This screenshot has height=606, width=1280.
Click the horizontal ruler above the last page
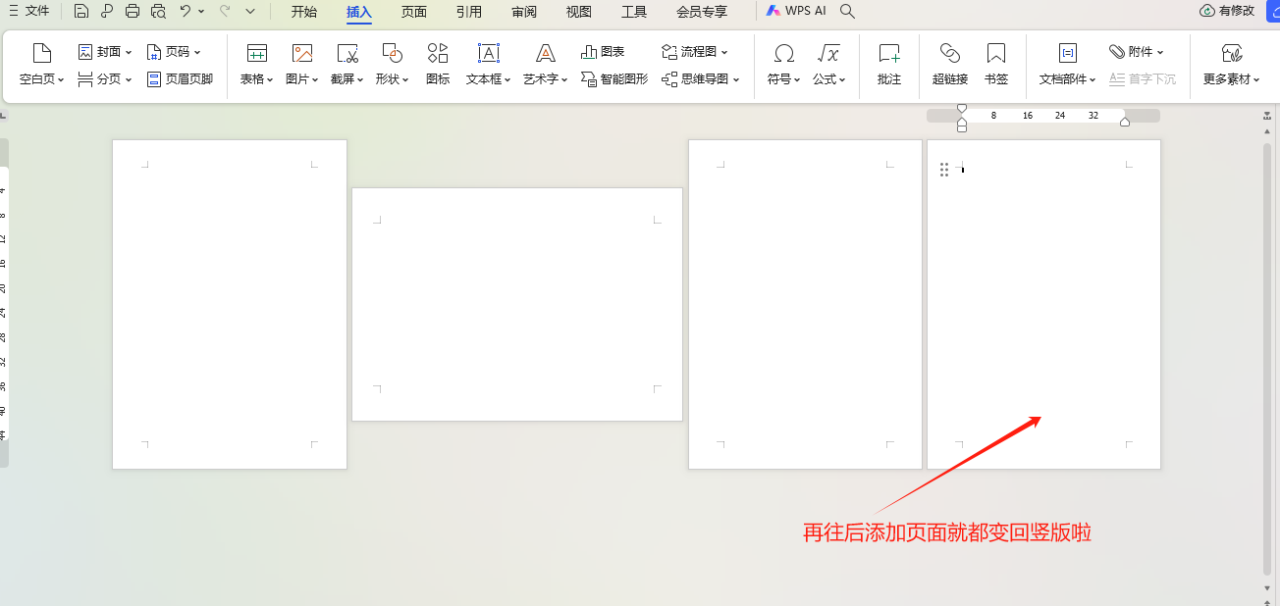(x=1043, y=116)
